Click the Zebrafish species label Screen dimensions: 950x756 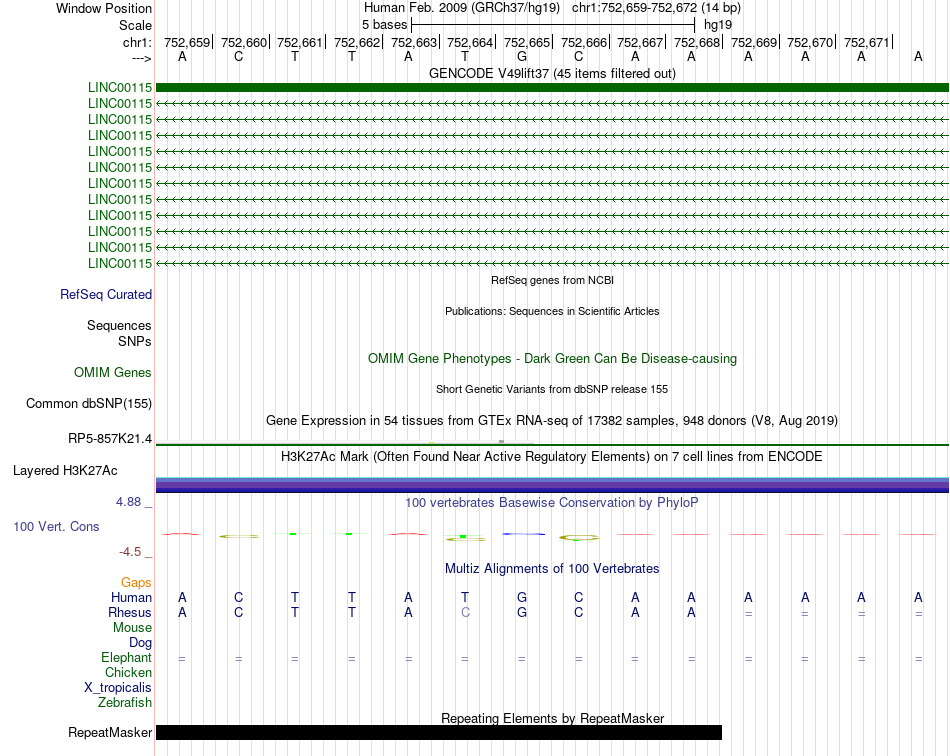coord(125,703)
